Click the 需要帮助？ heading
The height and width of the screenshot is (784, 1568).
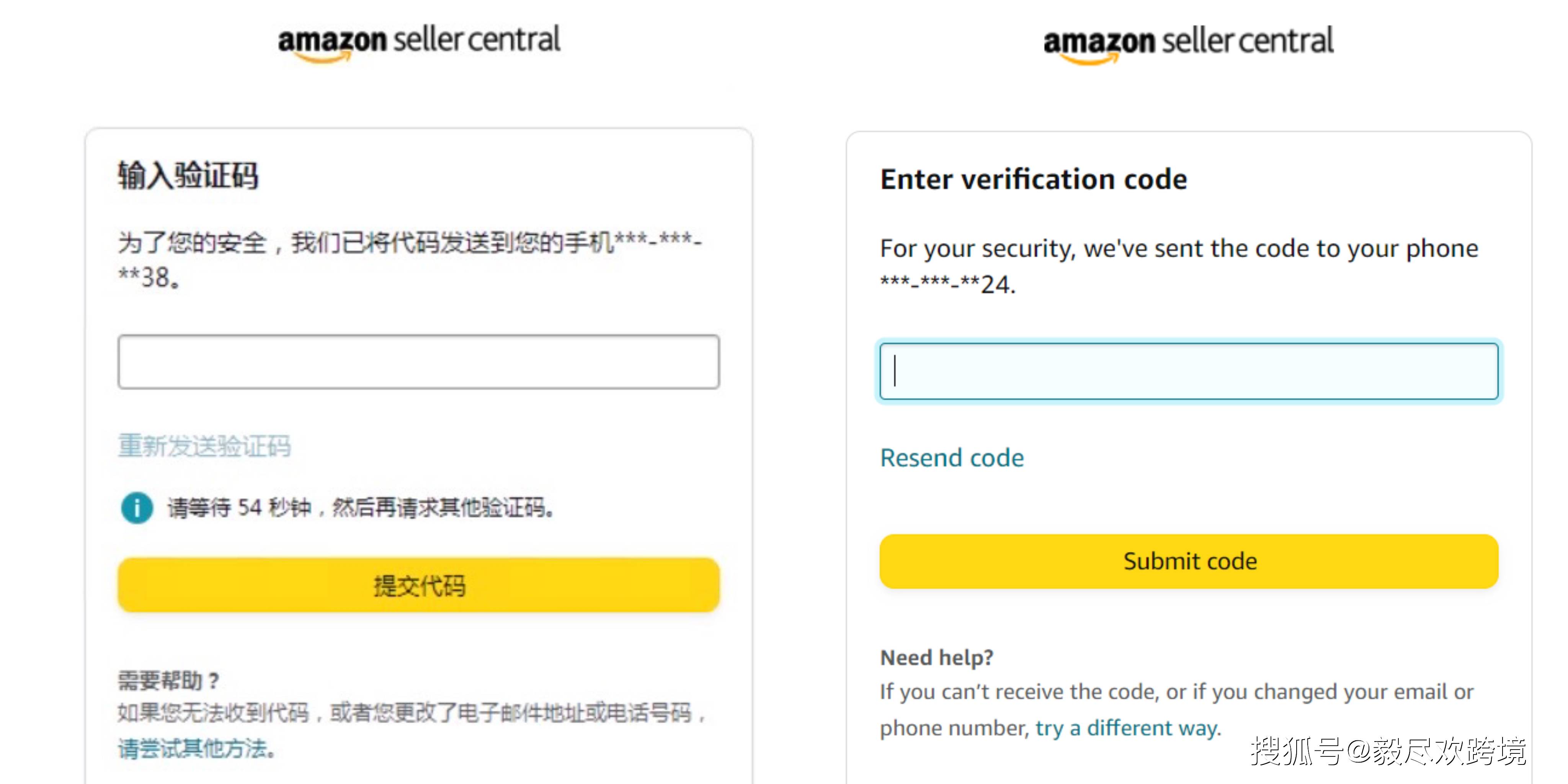pos(168,680)
